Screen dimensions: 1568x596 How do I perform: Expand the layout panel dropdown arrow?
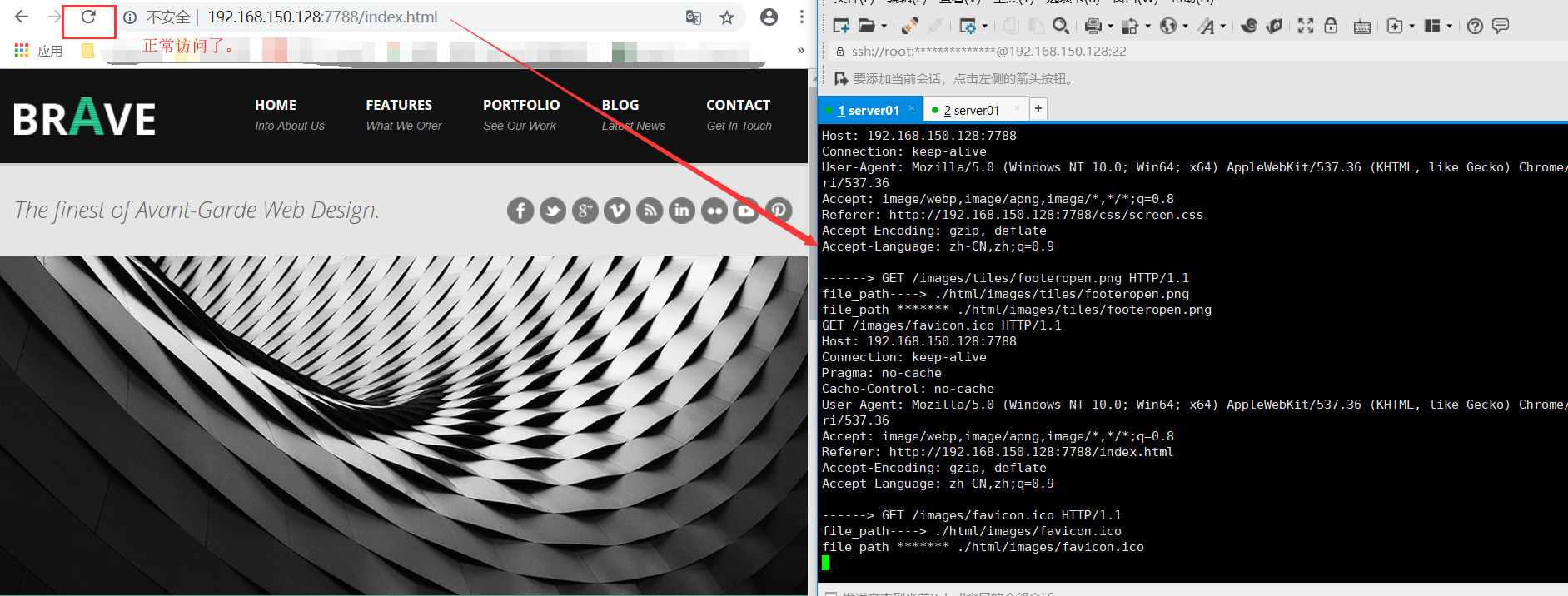[x=1450, y=27]
